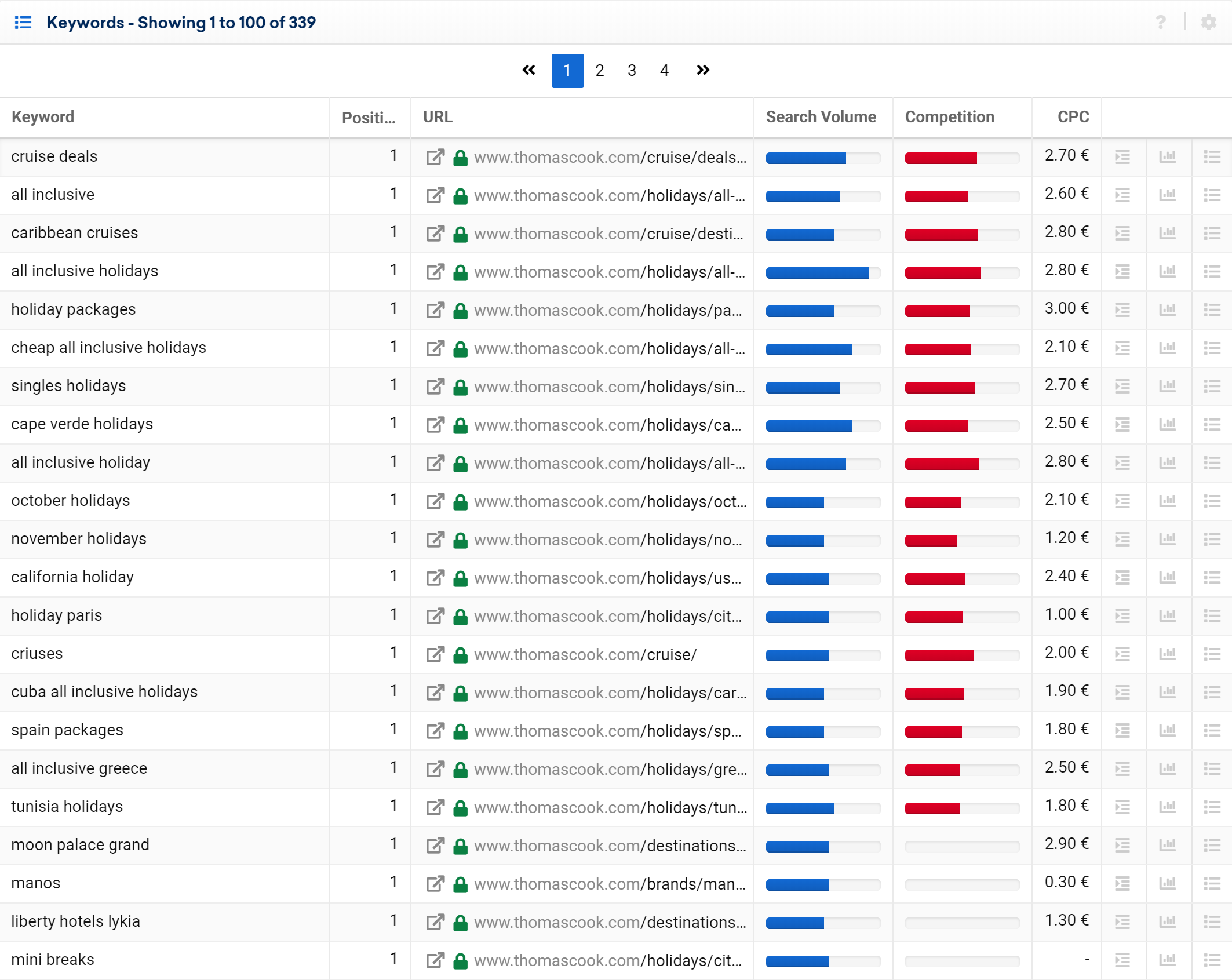
Task: Open options list icon for november holidays
Action: pyautogui.click(x=1212, y=540)
